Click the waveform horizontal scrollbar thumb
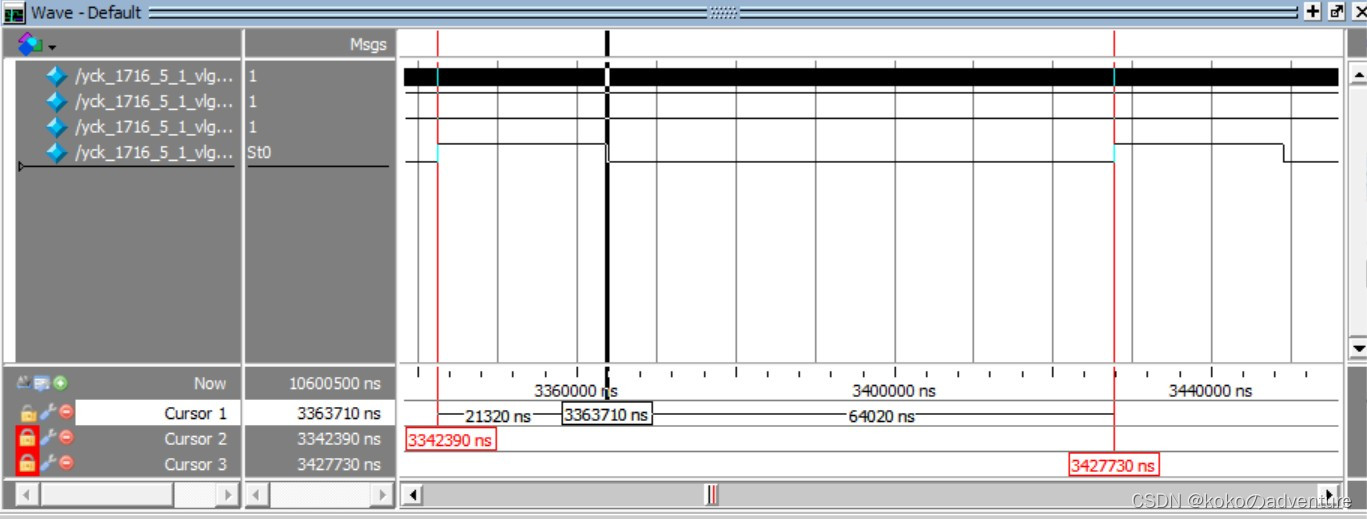1367x519 pixels. tap(711, 494)
